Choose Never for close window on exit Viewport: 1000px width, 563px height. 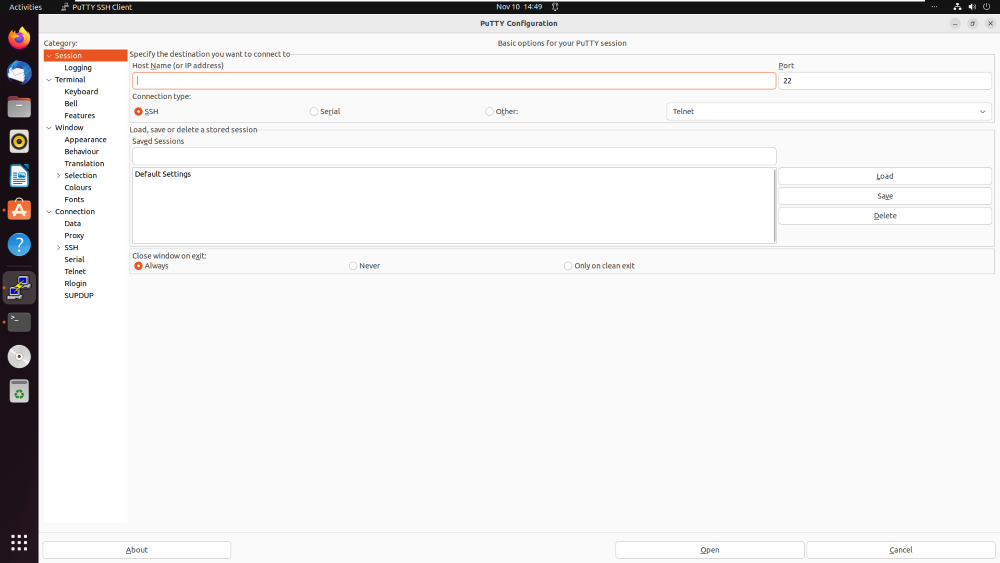point(353,266)
